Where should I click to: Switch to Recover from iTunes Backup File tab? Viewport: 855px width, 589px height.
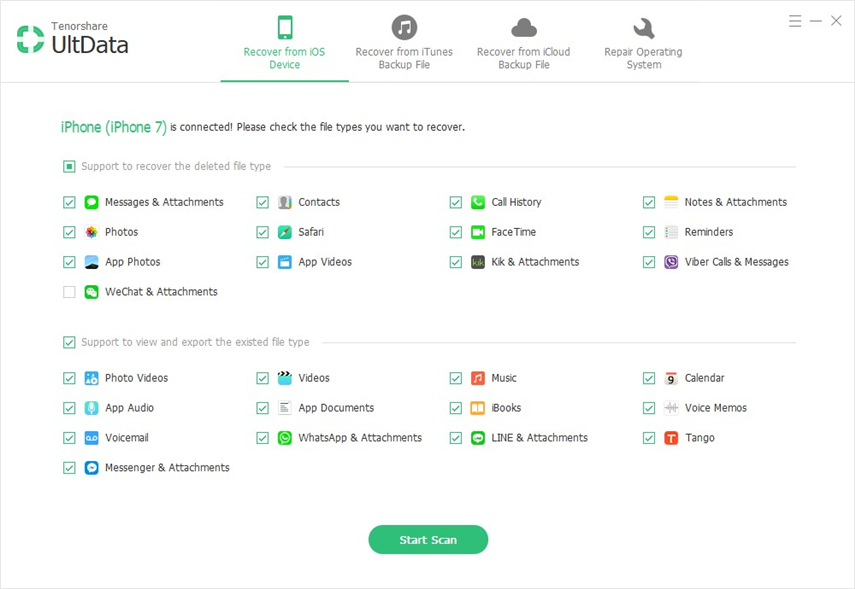tap(404, 42)
